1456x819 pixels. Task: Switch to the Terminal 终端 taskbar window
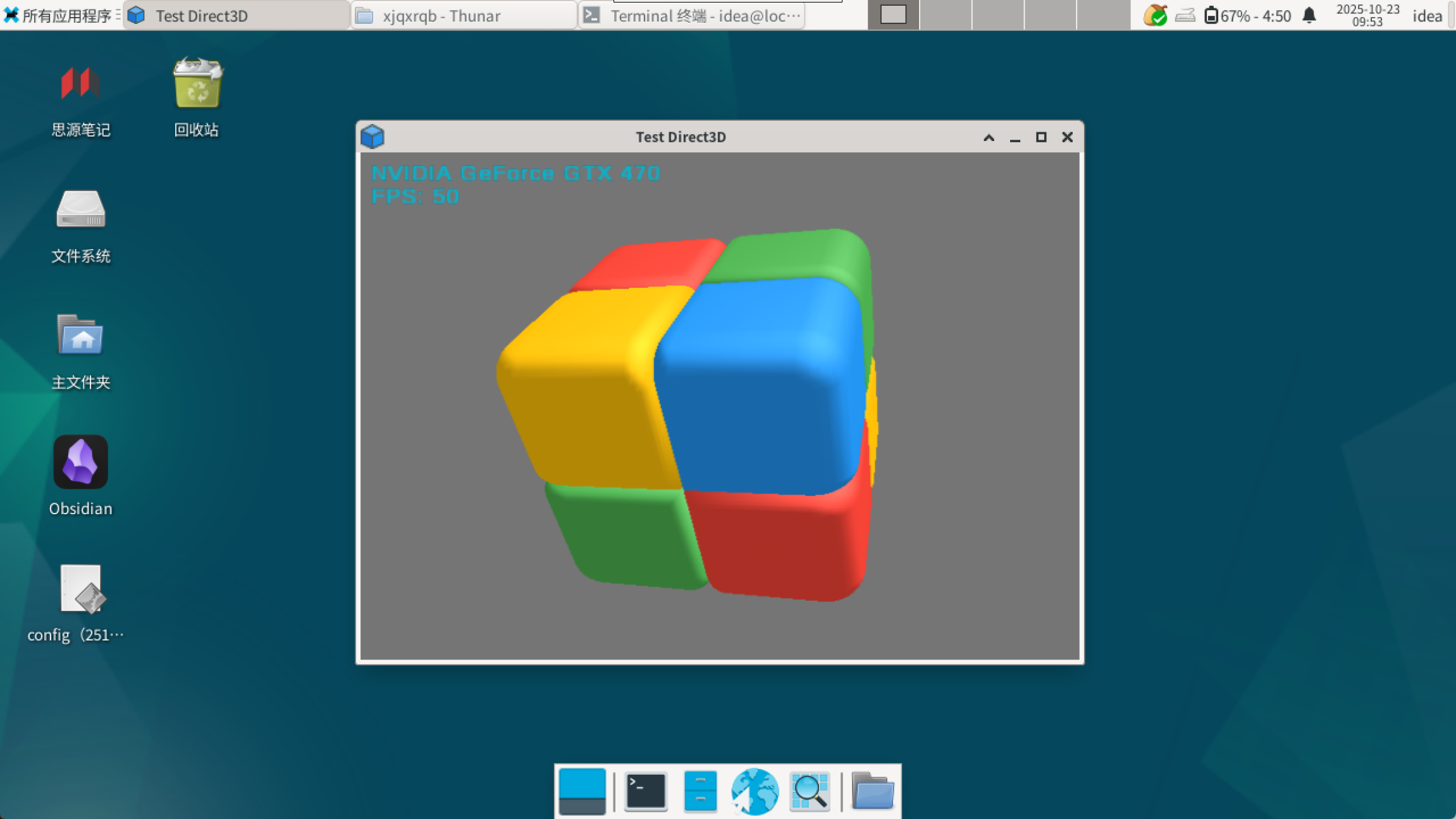692,15
